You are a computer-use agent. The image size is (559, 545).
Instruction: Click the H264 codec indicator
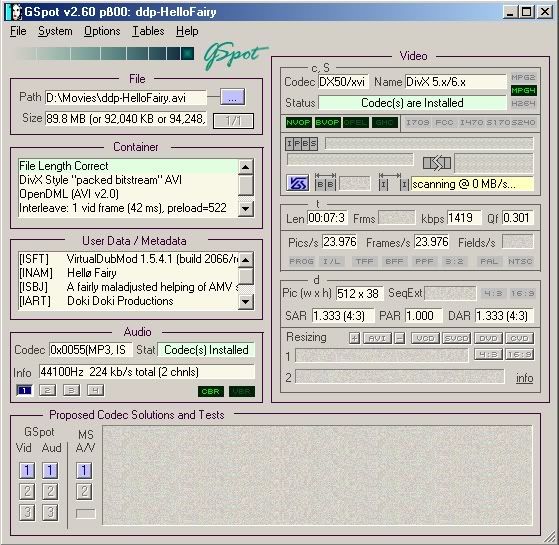(x=523, y=104)
